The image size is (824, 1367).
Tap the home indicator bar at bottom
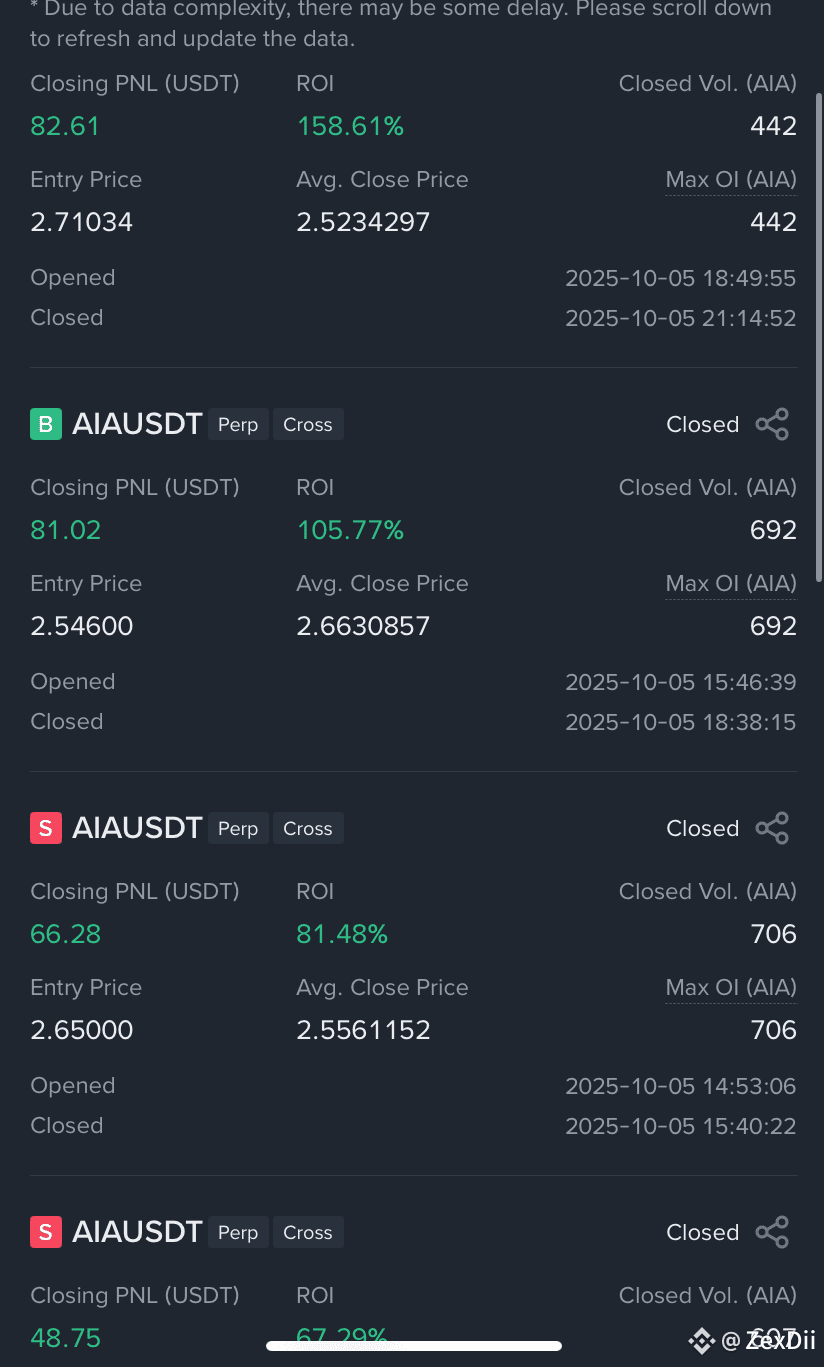coord(414,1346)
